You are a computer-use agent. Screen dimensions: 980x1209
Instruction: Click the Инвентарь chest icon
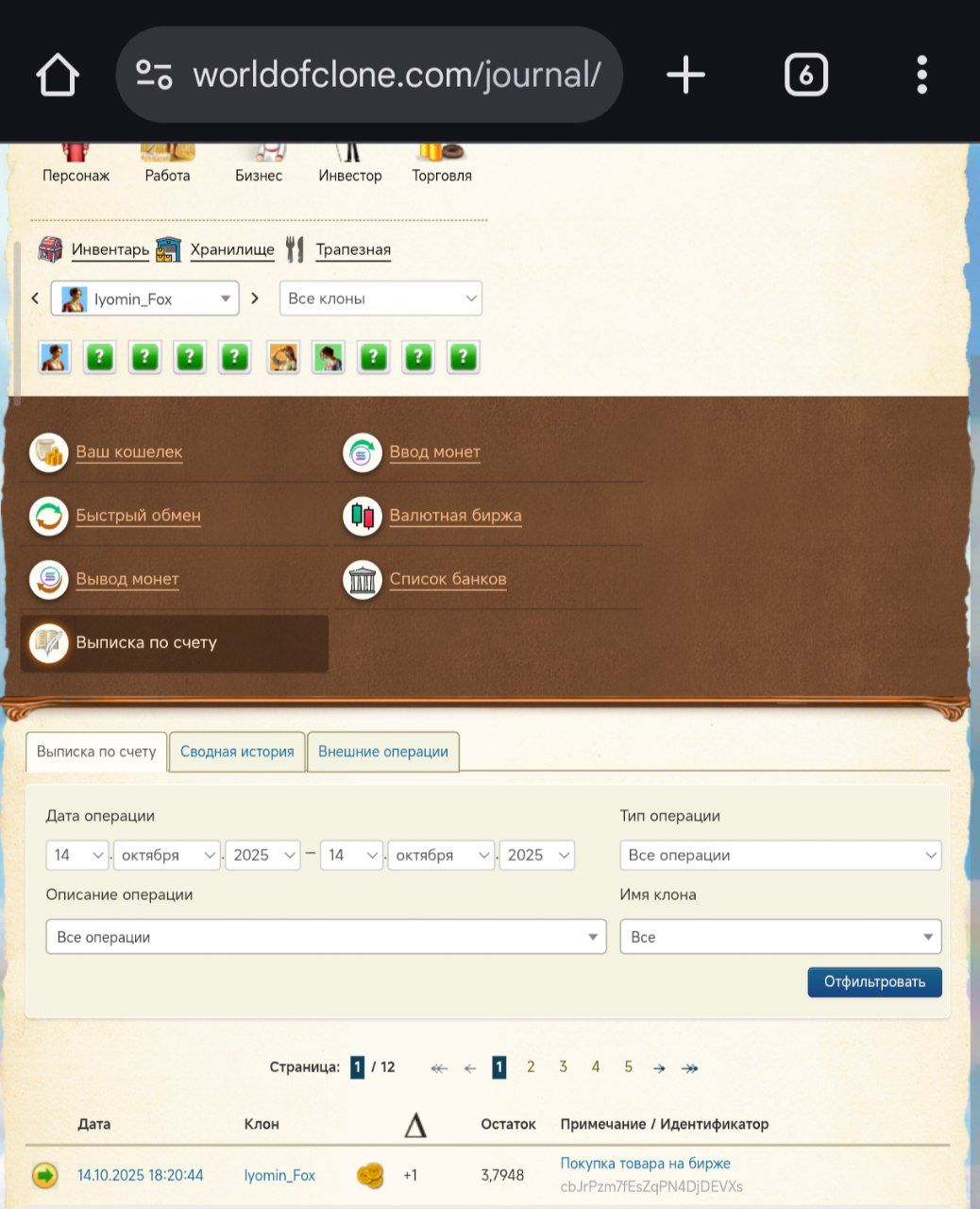(50, 249)
